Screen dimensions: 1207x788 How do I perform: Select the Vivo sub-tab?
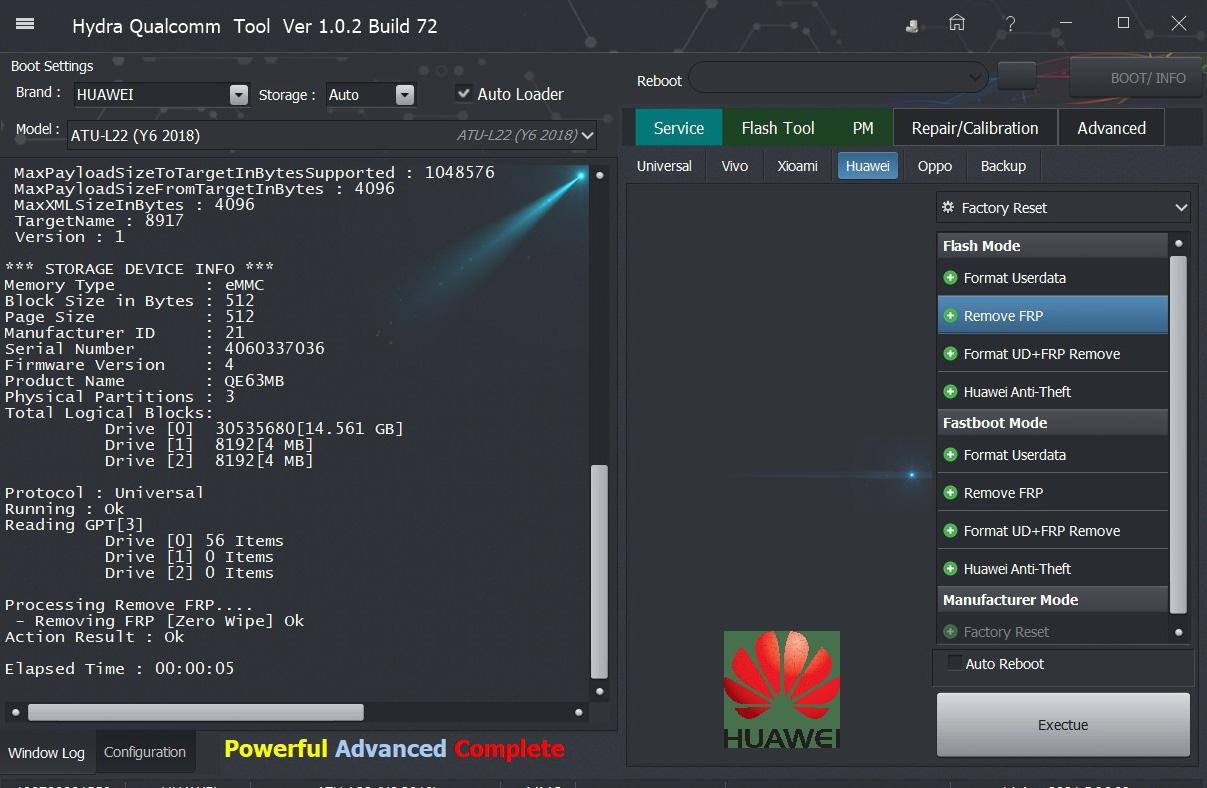735,166
